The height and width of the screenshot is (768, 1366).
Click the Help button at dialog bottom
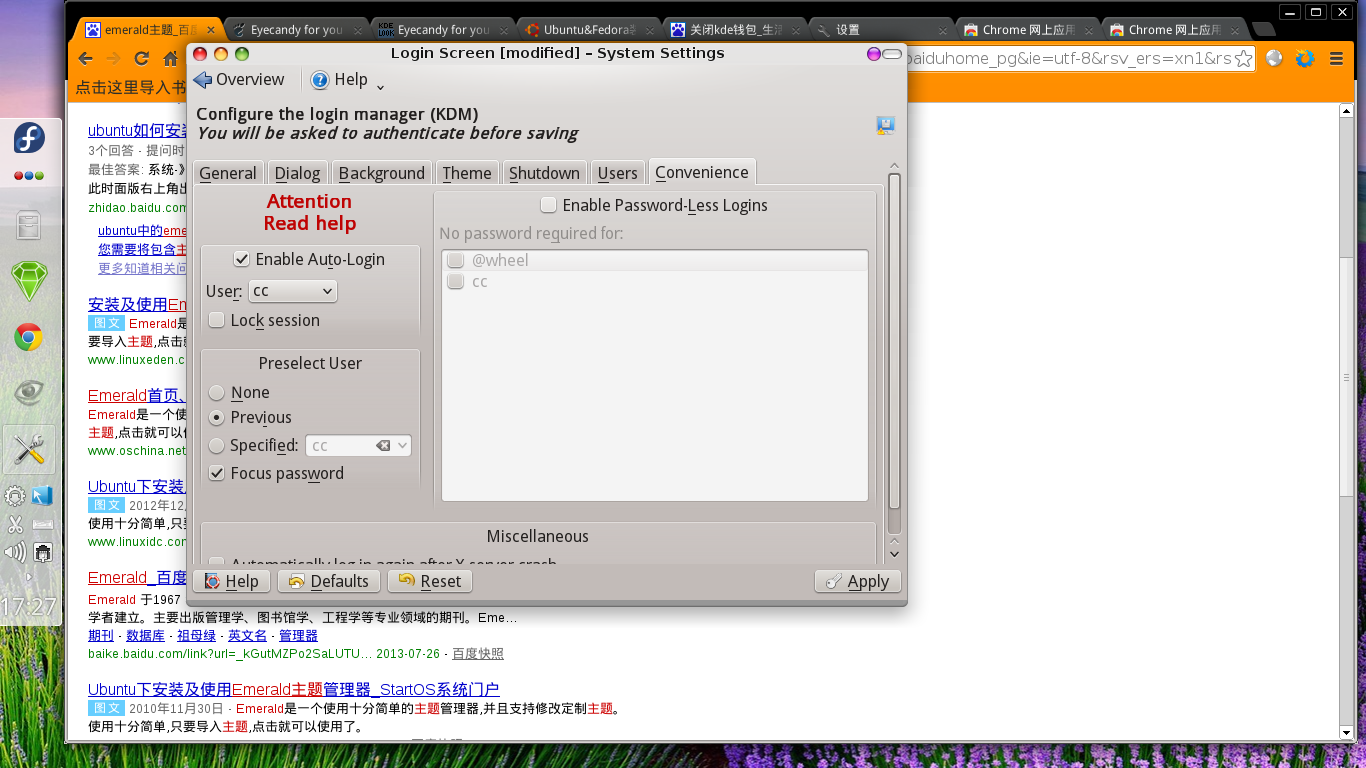(x=232, y=581)
